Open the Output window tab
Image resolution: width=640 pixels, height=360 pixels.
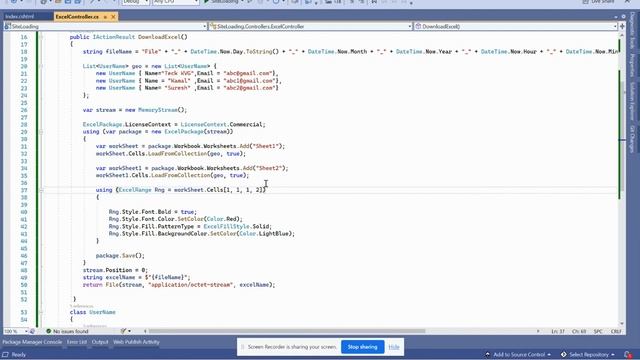100,342
